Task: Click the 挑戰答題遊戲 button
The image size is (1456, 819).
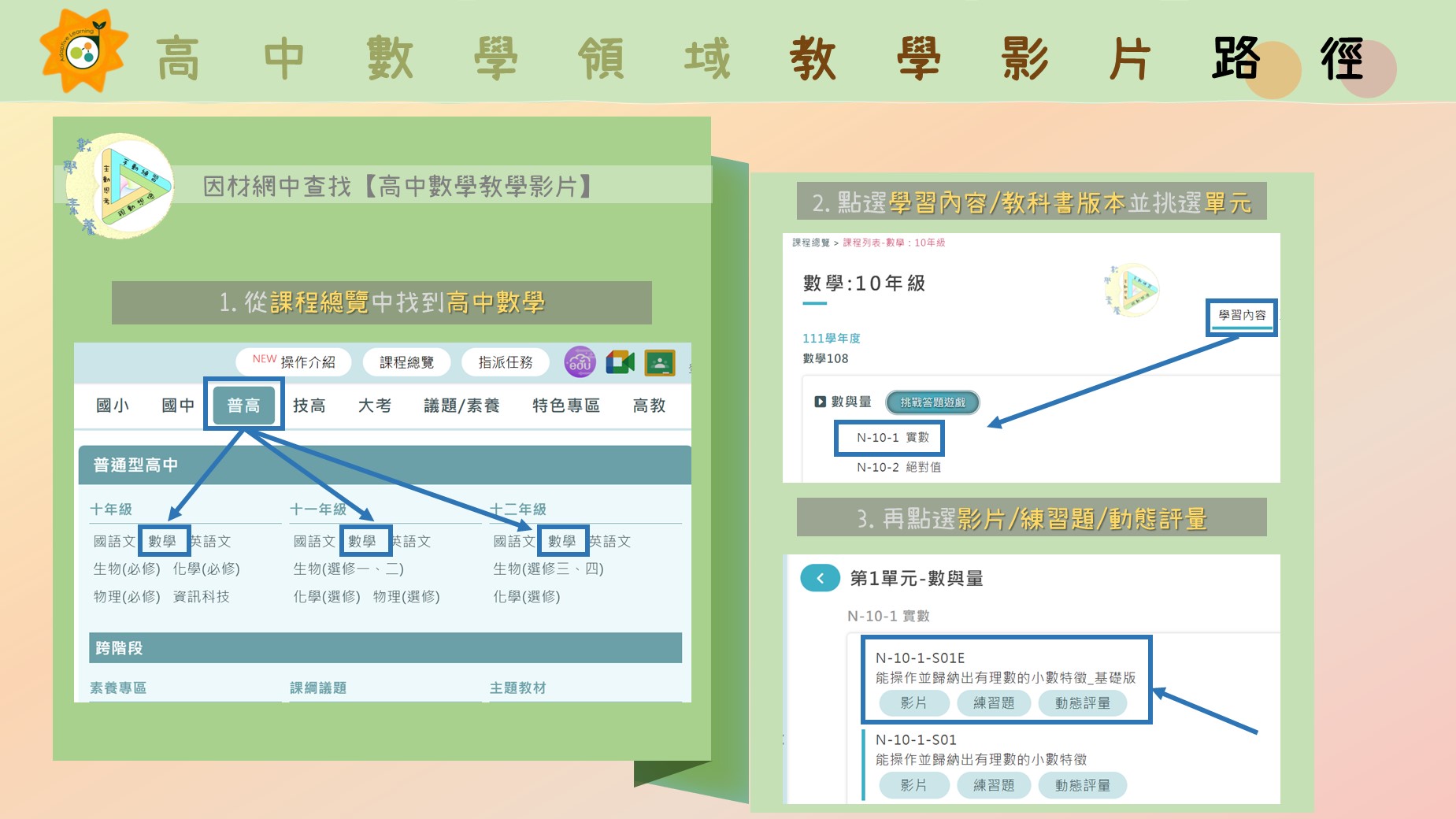Action: (x=932, y=402)
